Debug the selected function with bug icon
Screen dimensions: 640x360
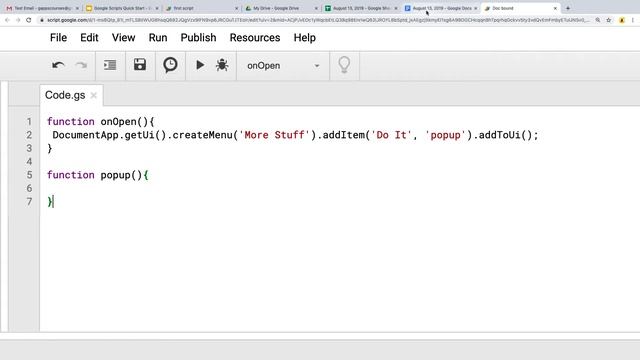tap(222, 65)
